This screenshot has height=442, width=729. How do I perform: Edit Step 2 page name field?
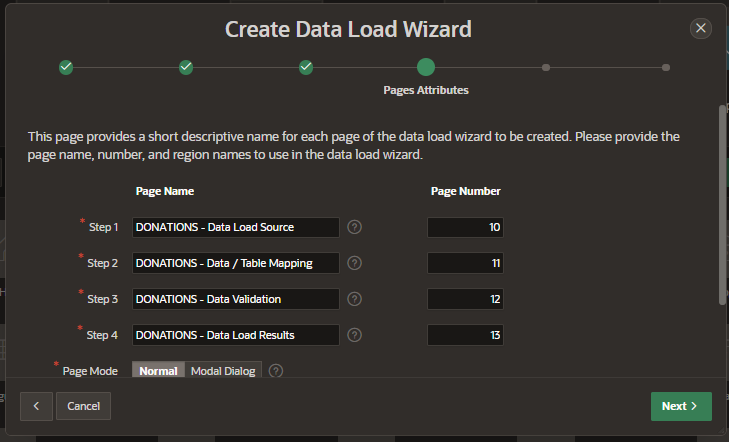(236, 263)
